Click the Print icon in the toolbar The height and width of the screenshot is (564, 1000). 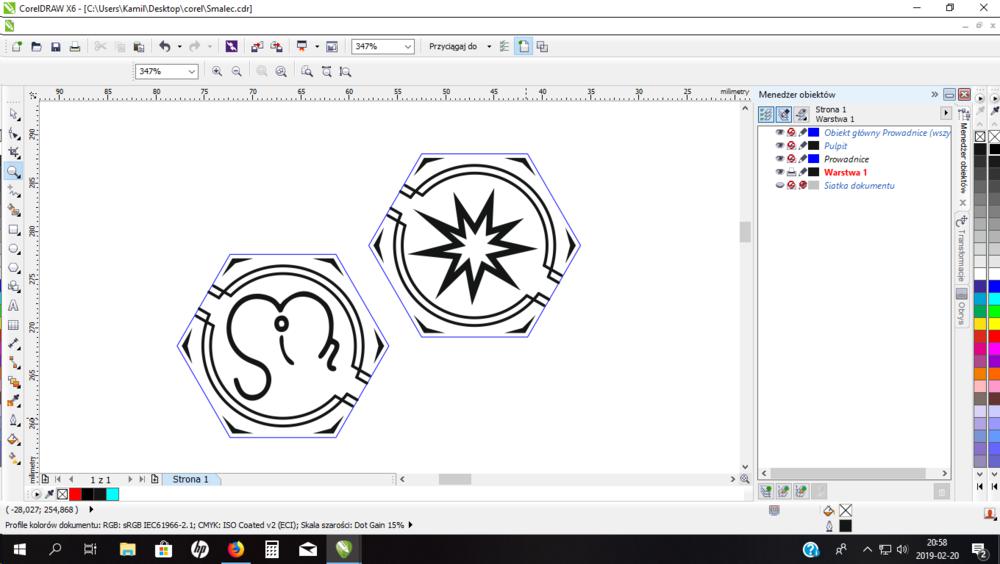(74, 46)
